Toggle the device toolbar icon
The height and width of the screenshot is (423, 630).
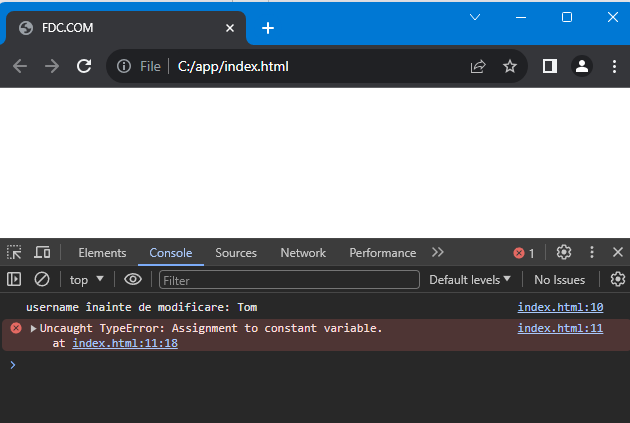[x=42, y=253]
